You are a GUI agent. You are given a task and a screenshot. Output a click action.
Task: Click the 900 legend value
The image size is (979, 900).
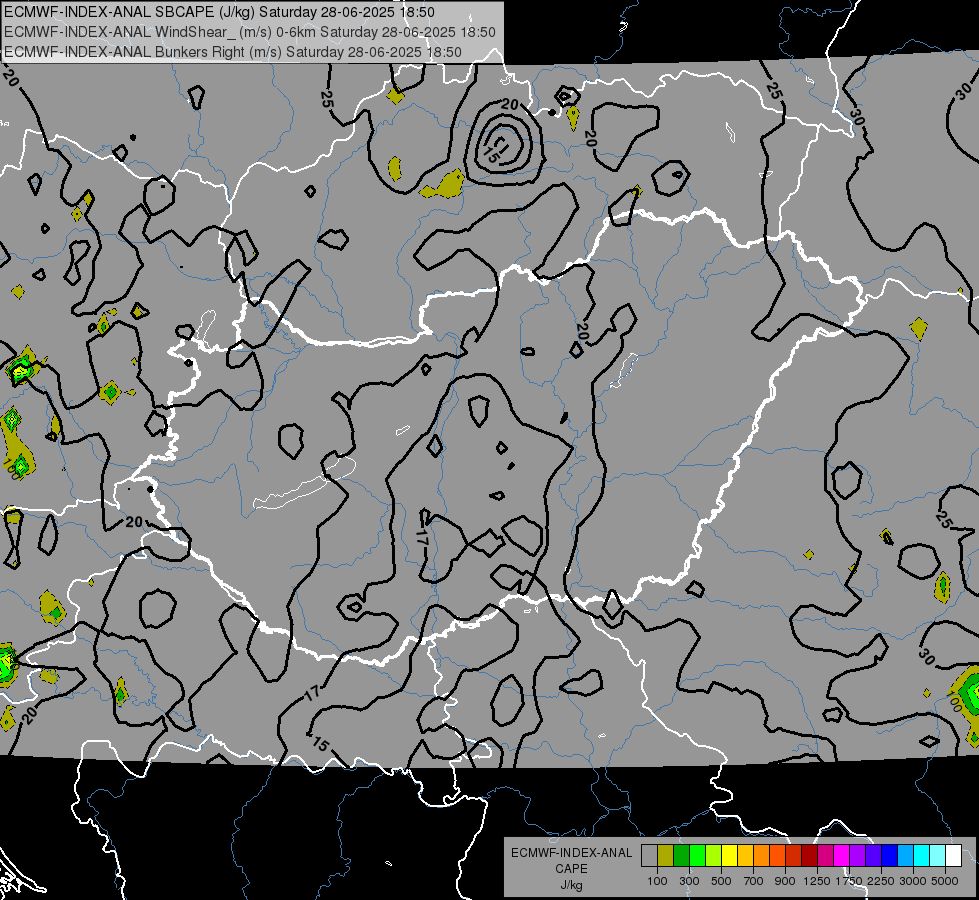(x=785, y=881)
